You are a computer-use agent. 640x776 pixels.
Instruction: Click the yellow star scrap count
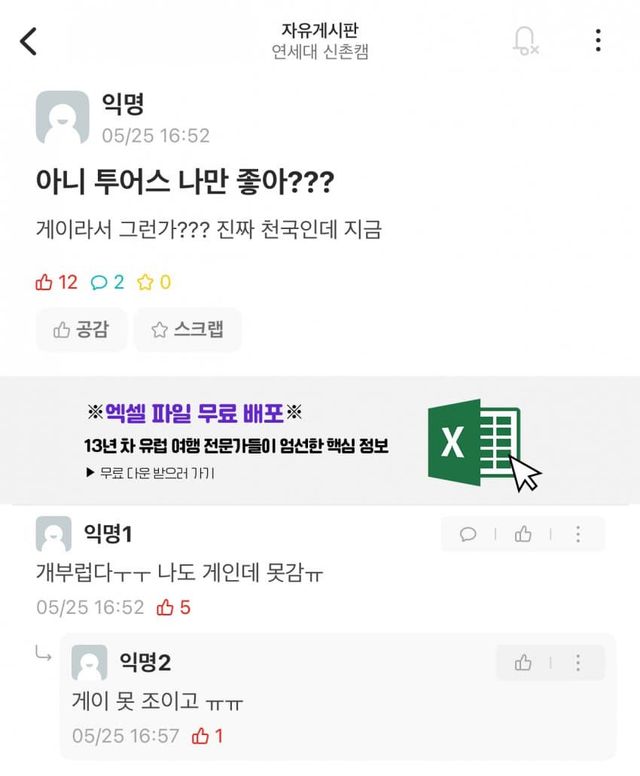(154, 282)
